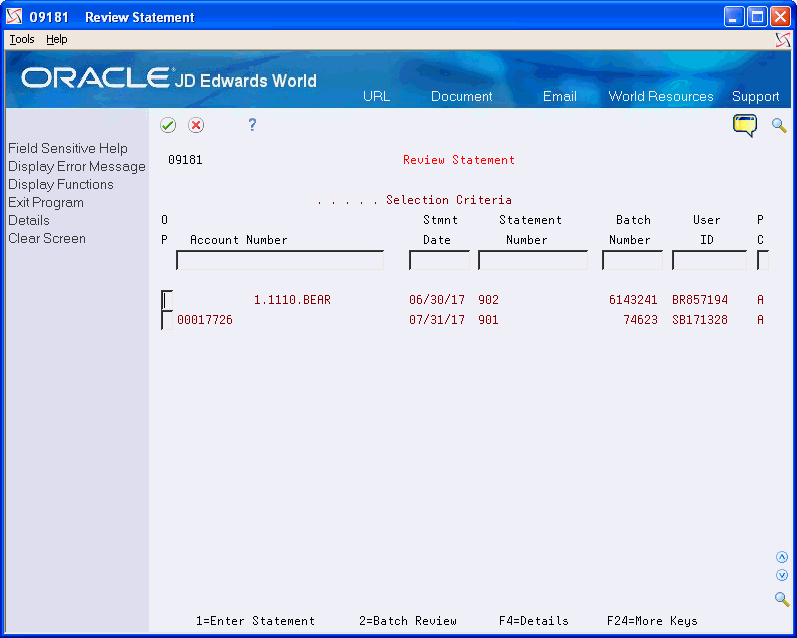This screenshot has width=797, height=638.
Task: Open the Tools menu
Action: coord(22,39)
